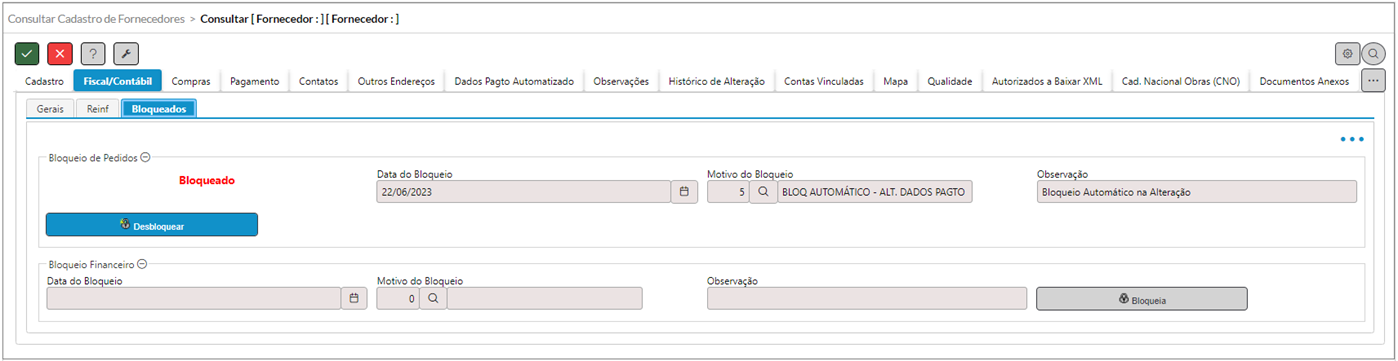Image resolution: width=1398 pixels, height=361 pixels.
Task: Click the round magnifier search icon
Action: [x=1374, y=54]
